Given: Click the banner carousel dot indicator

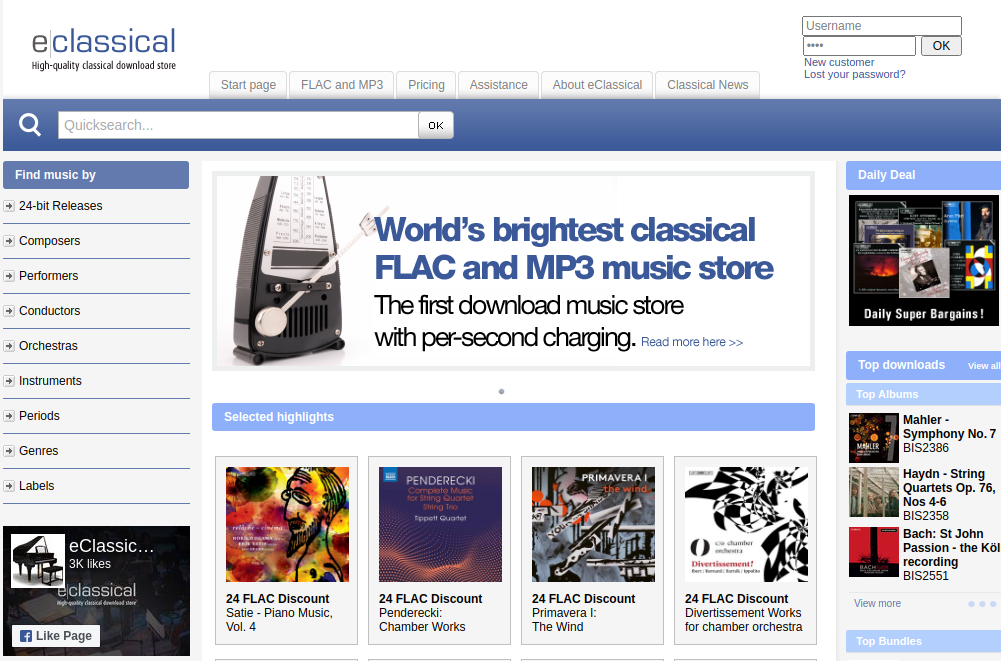Looking at the screenshot, I should point(501,391).
